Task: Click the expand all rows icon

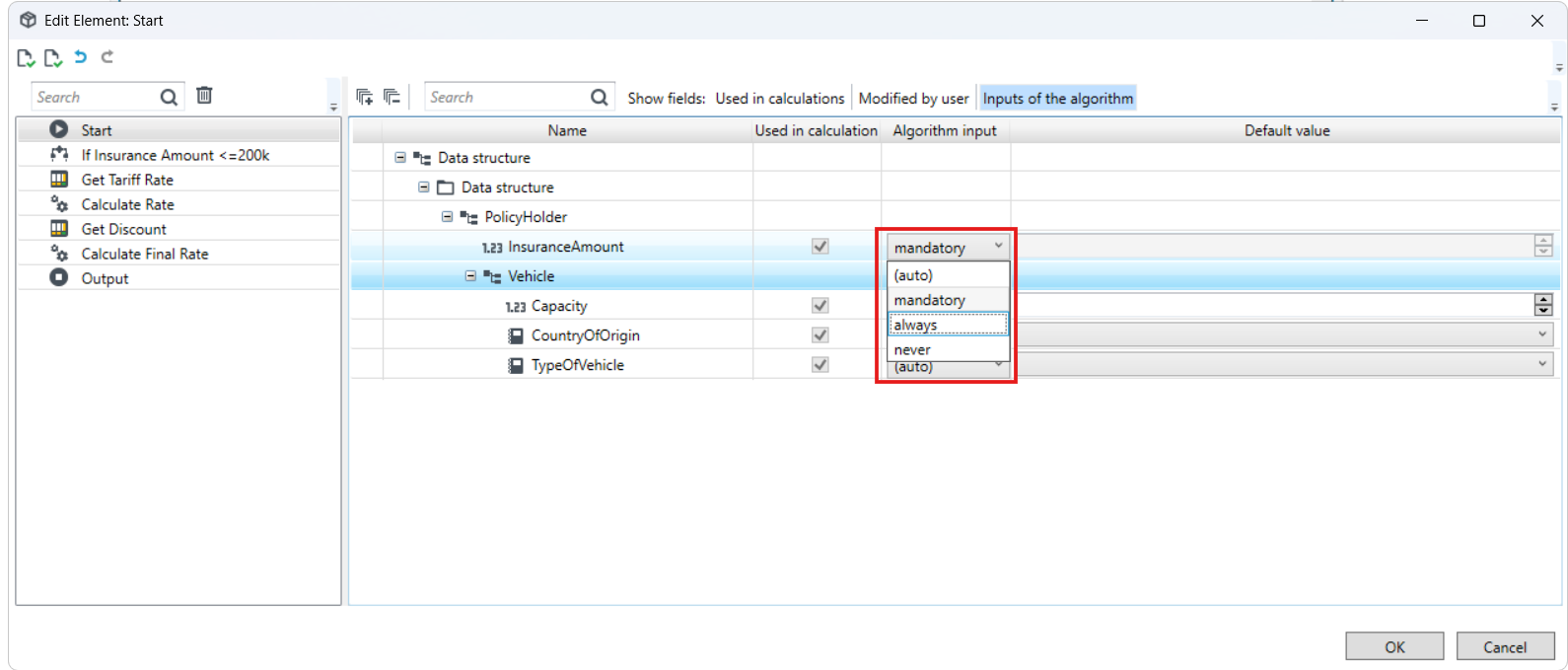Action: 365,97
